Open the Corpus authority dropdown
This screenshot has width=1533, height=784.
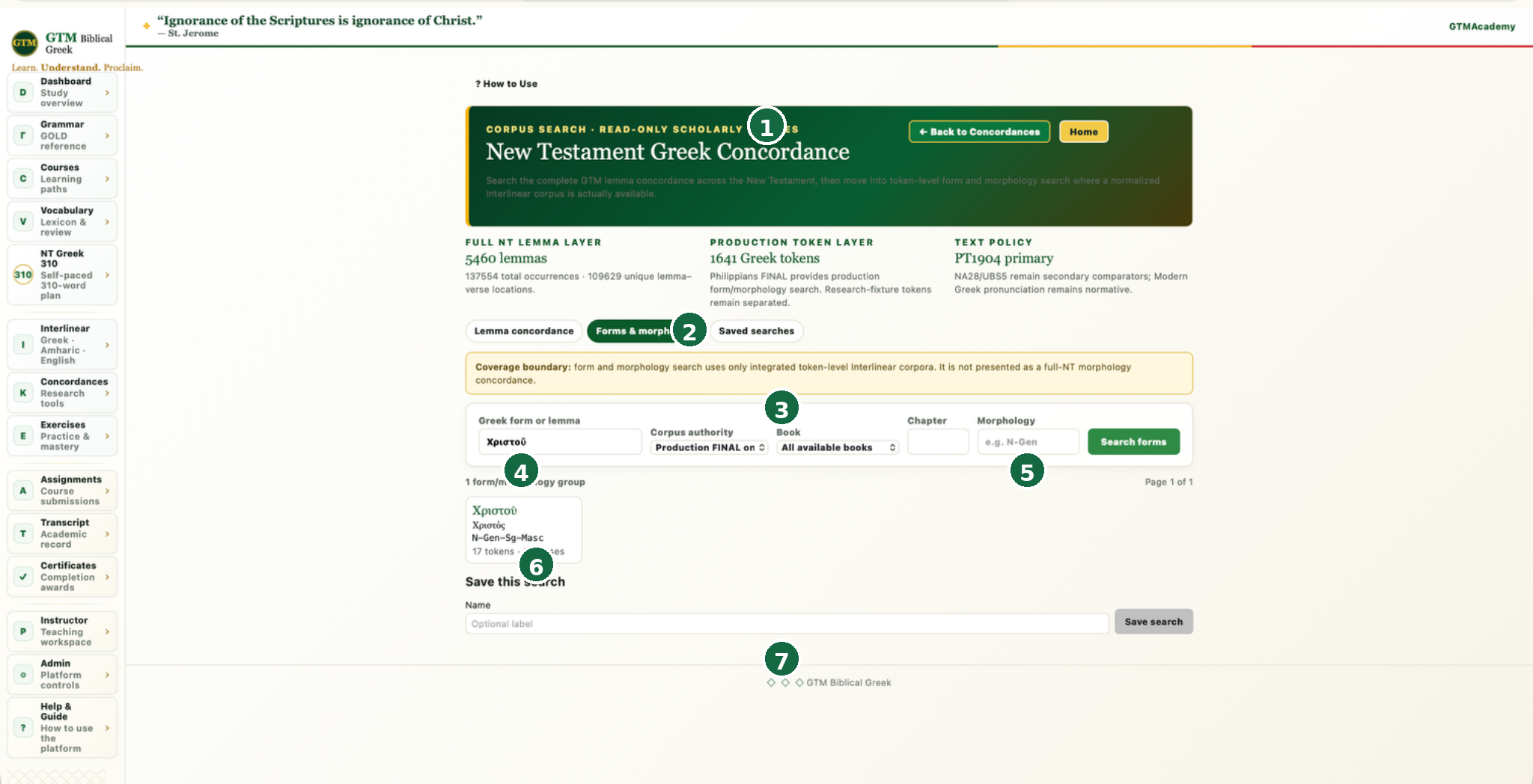click(710, 447)
